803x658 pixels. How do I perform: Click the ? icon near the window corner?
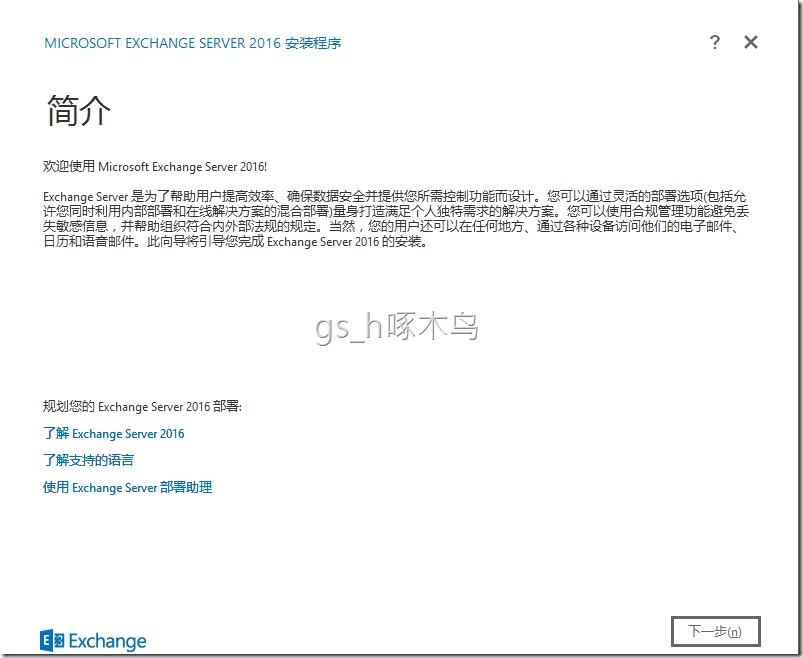(714, 42)
